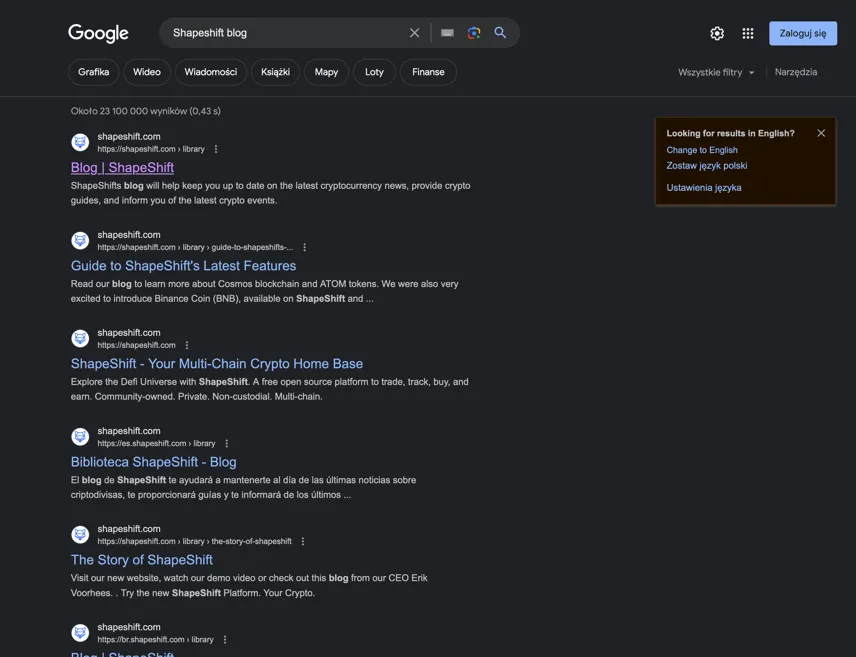This screenshot has height=657, width=856.
Task: Click the Google logo
Action: click(98, 33)
